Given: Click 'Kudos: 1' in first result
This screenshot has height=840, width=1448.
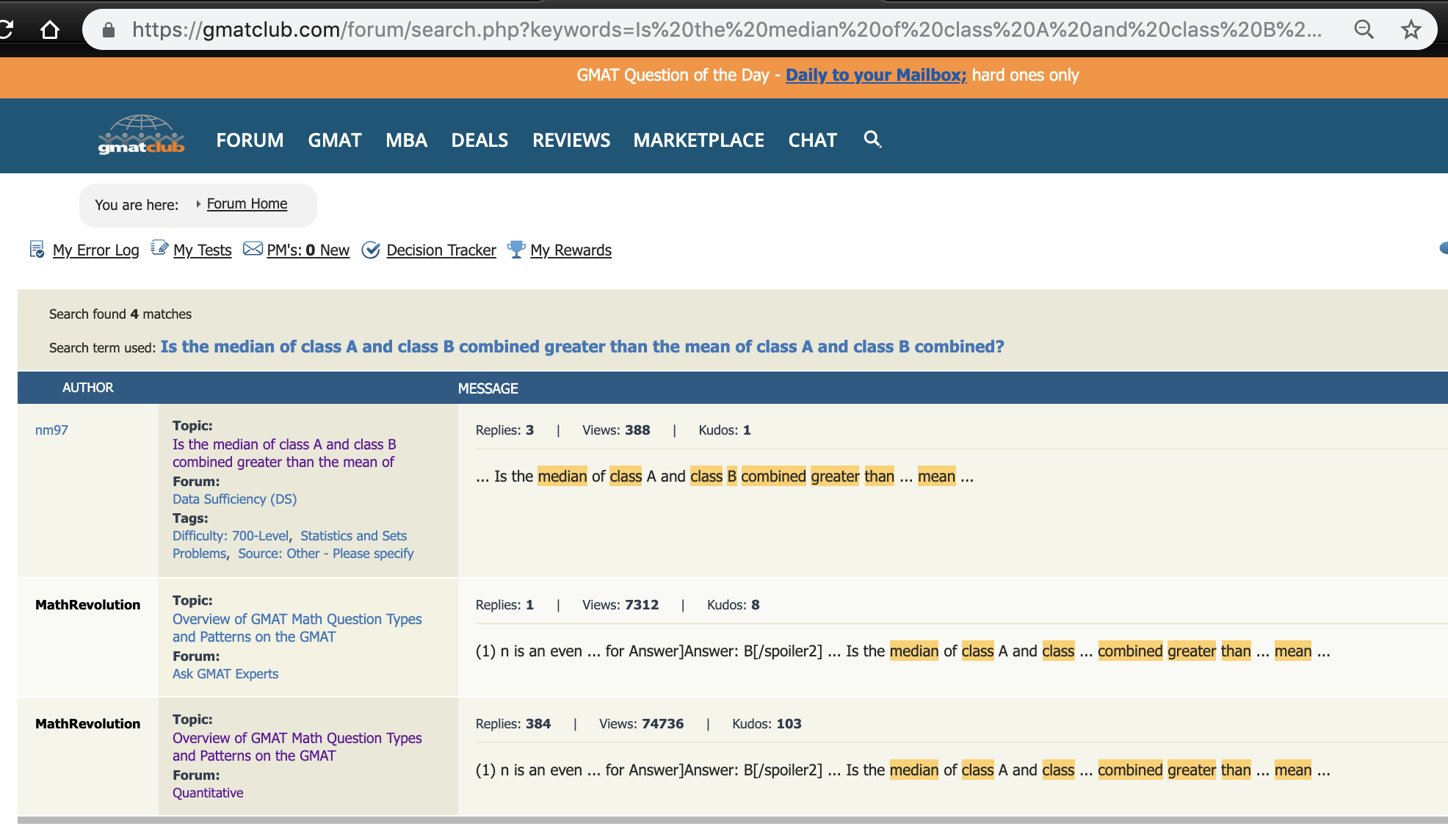Looking at the screenshot, I should point(725,430).
